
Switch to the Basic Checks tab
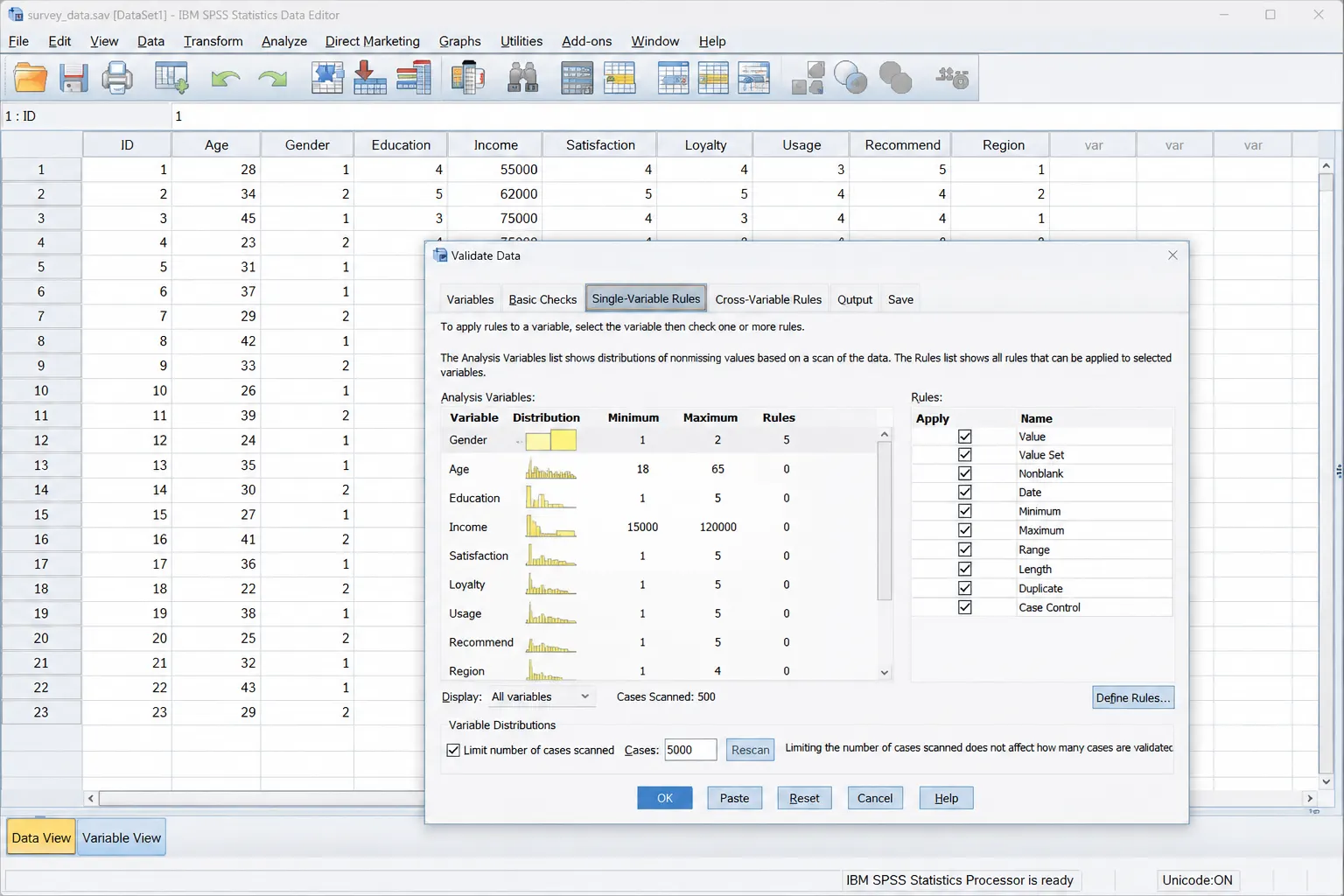(x=542, y=299)
